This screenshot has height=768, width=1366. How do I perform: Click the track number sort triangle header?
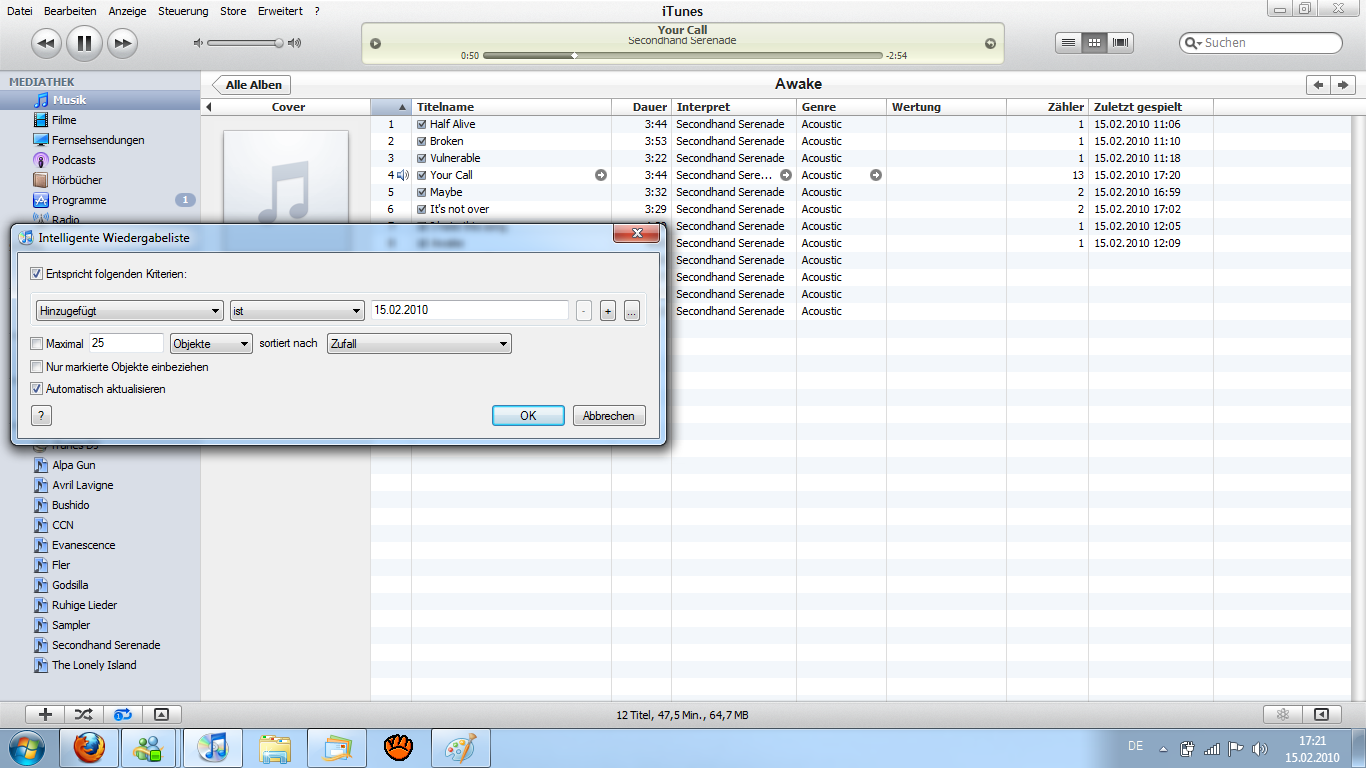point(402,107)
